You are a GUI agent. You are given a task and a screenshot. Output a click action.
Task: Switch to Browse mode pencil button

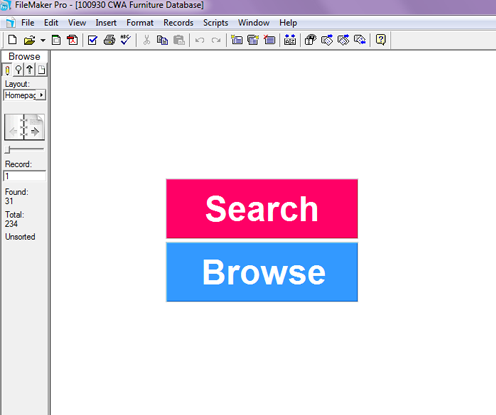coord(7,70)
